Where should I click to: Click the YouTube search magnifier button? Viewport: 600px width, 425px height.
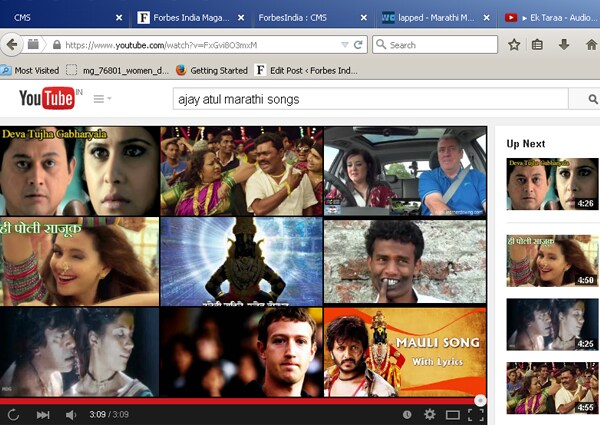(x=592, y=99)
